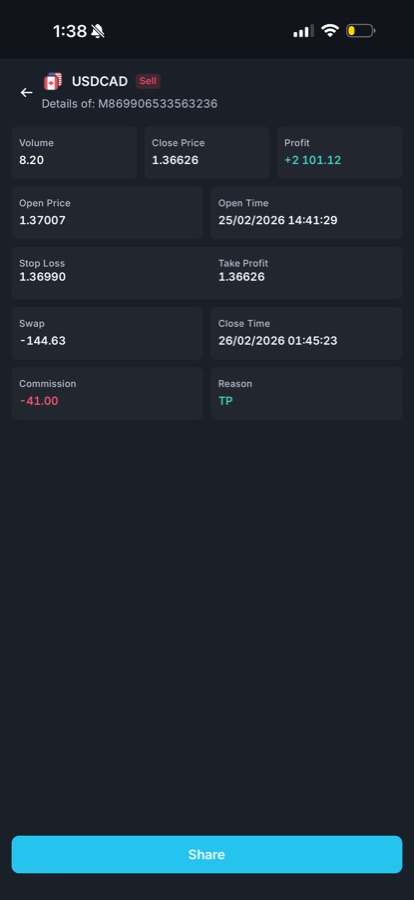The image size is (414, 900).
Task: Tap the Open Price 1.37007 card
Action: click(107, 212)
